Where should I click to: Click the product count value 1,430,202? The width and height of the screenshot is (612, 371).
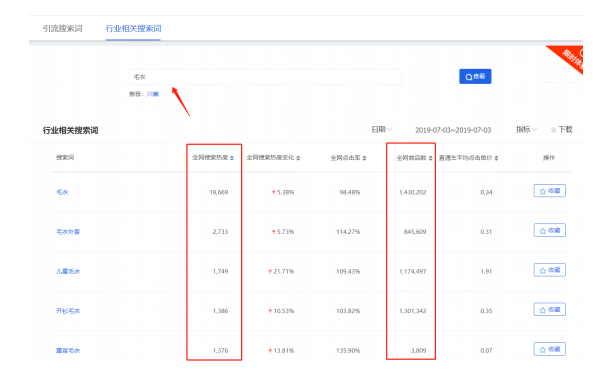pos(413,192)
